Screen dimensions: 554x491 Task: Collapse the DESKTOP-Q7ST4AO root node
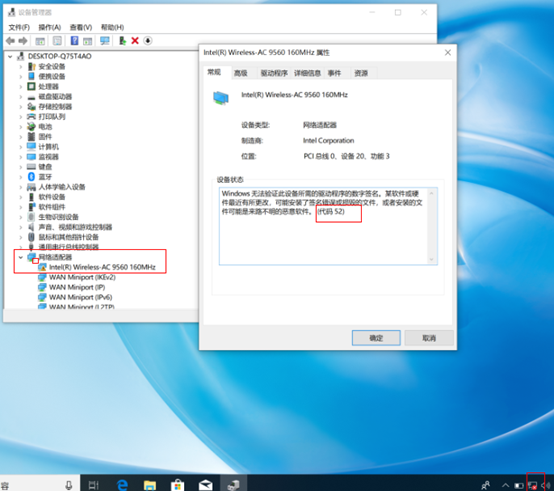coord(10,56)
